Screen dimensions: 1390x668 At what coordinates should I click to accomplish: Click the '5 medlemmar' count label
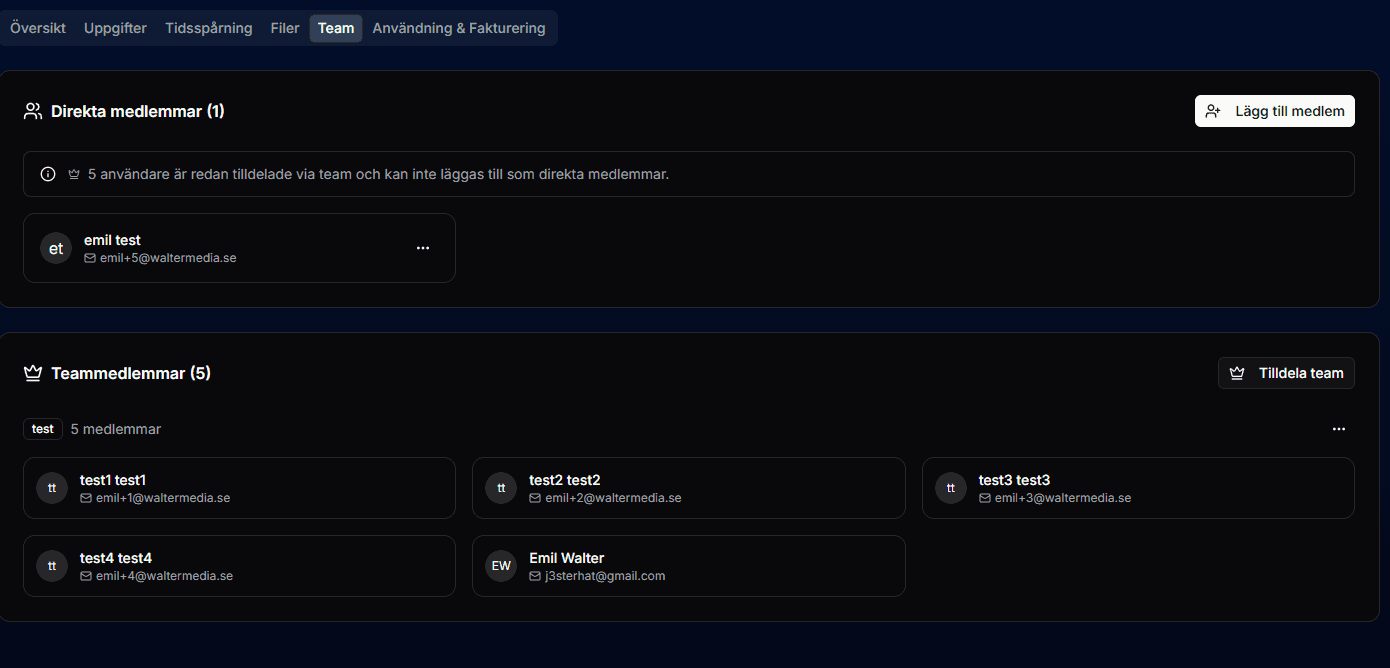tap(116, 429)
